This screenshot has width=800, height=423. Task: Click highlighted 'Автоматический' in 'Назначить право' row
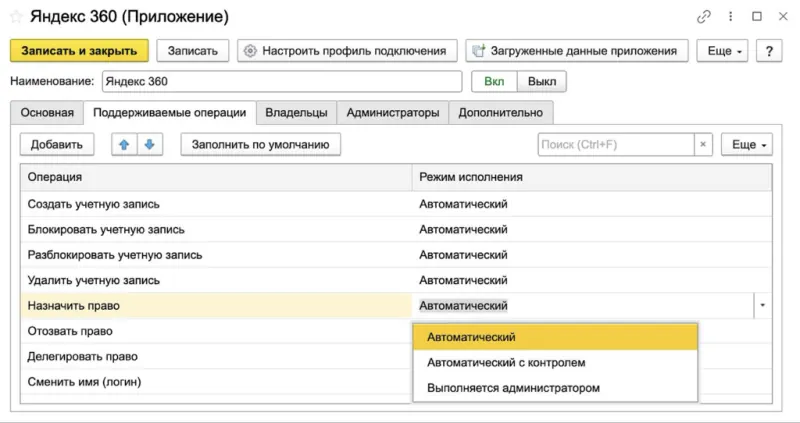click(x=463, y=305)
